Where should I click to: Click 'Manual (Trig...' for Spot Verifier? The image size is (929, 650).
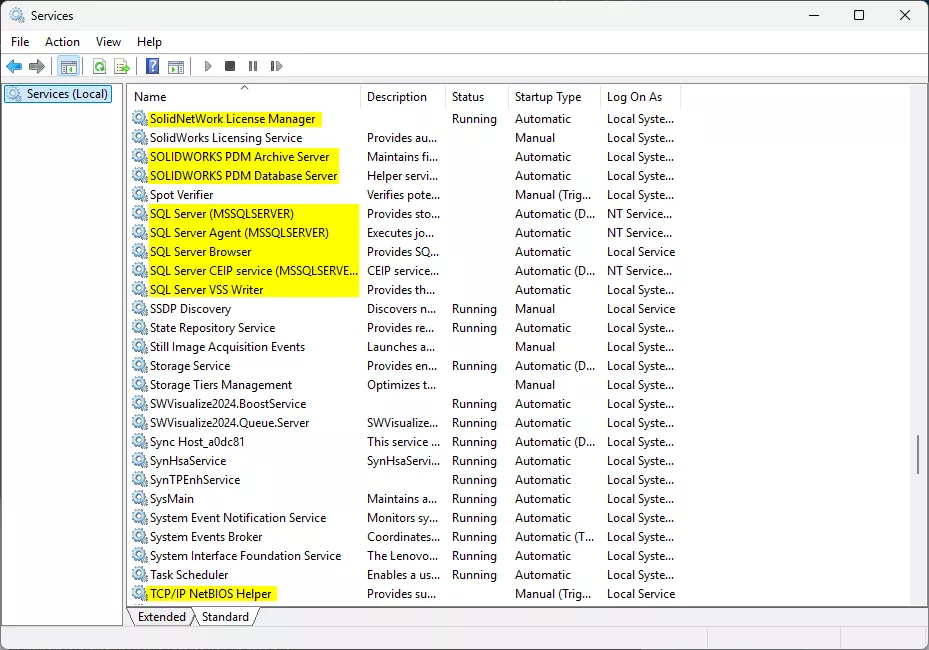tap(553, 194)
